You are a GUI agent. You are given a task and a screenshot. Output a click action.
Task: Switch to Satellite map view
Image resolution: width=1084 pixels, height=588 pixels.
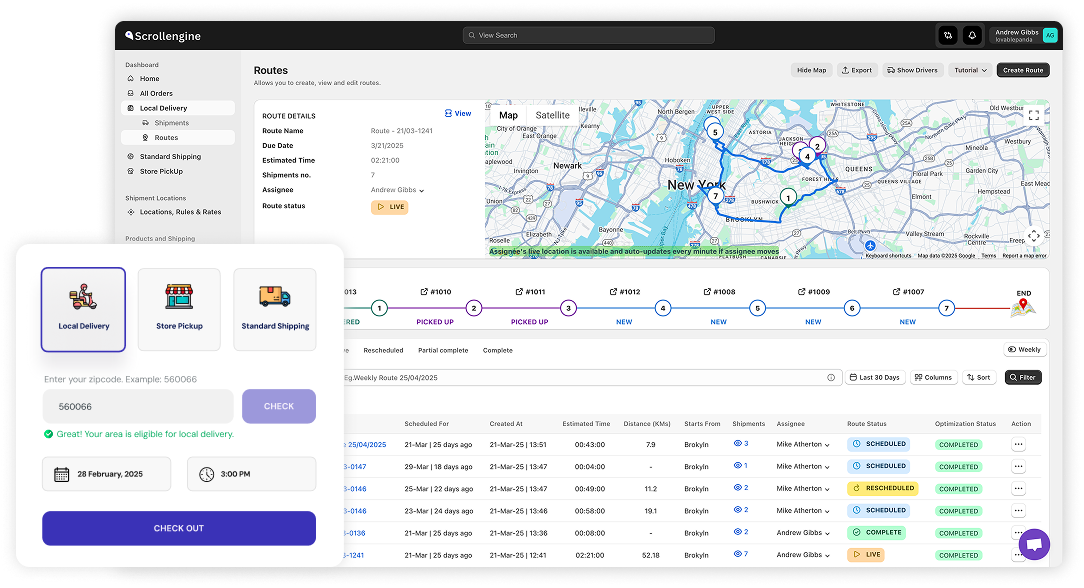[x=552, y=115]
